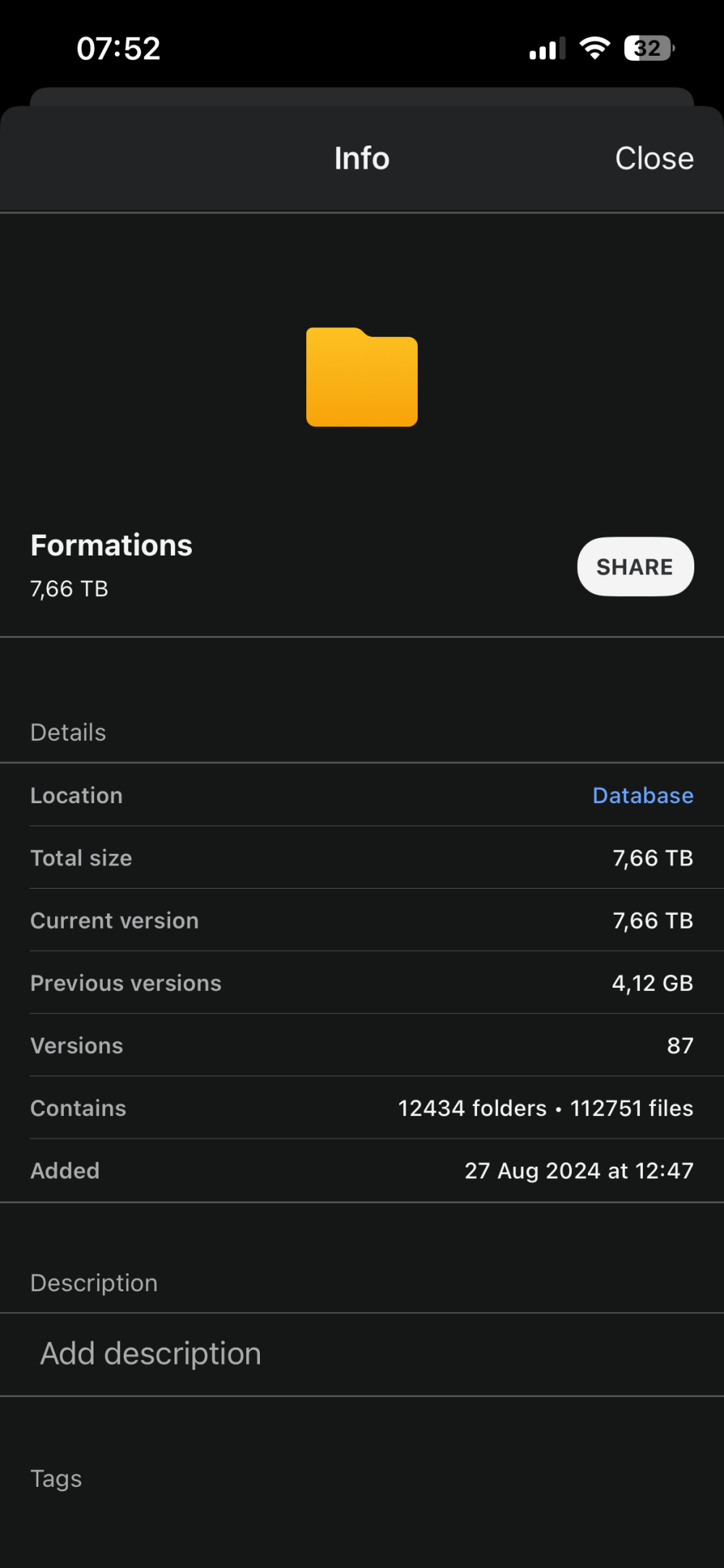Close the Info sheet
The image size is (724, 1568).
tap(654, 159)
